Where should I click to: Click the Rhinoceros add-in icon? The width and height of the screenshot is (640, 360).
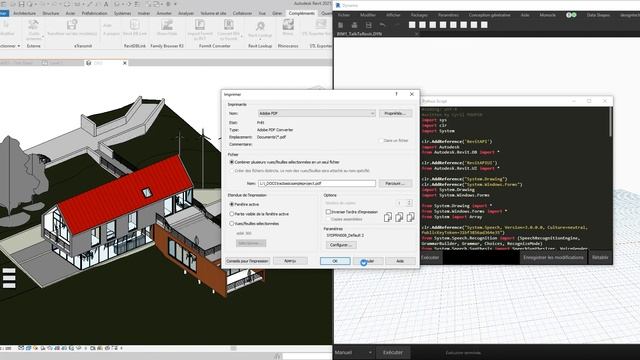pos(288,25)
